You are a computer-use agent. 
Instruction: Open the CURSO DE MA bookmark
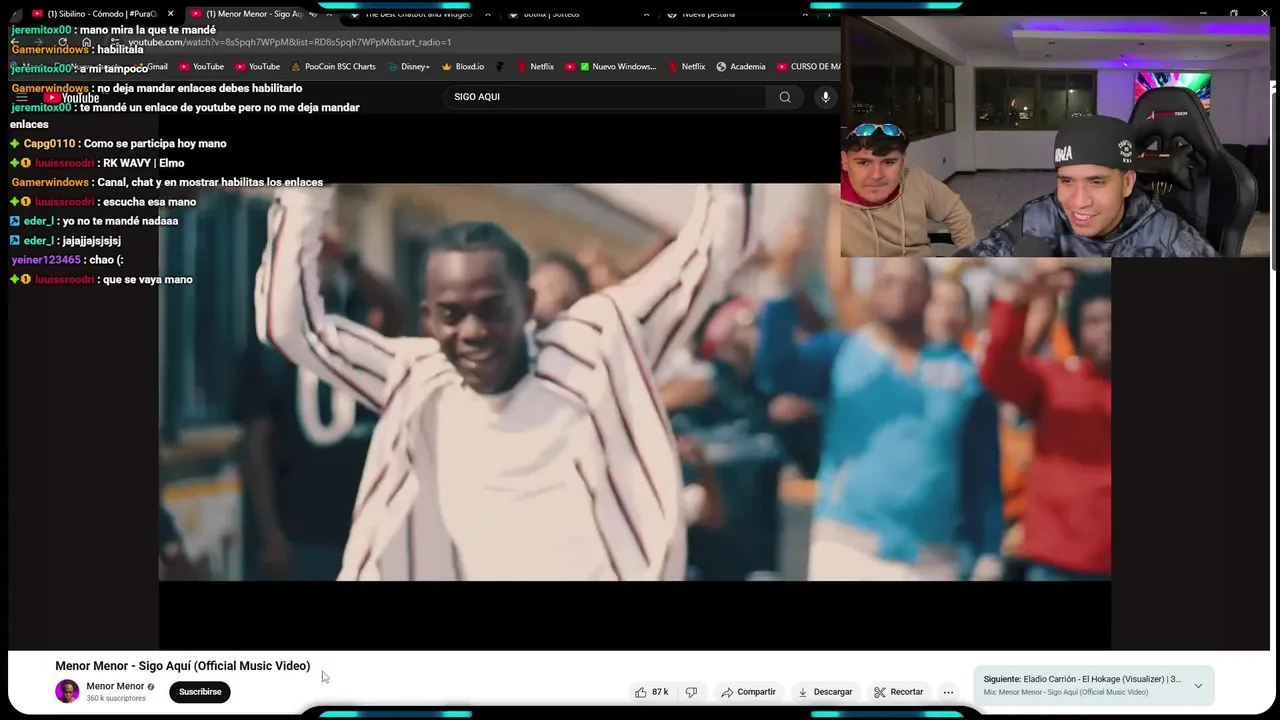click(808, 67)
